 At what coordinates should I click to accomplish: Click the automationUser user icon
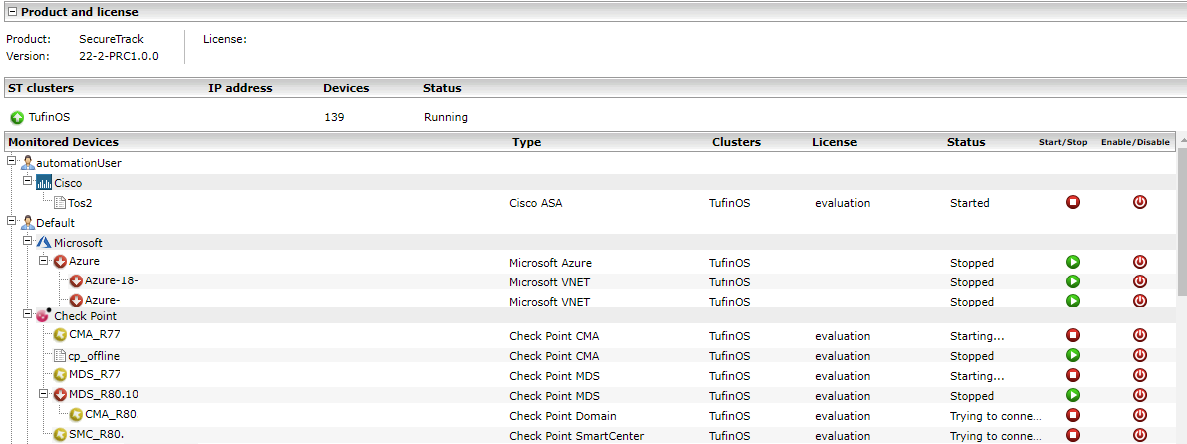tap(28, 163)
